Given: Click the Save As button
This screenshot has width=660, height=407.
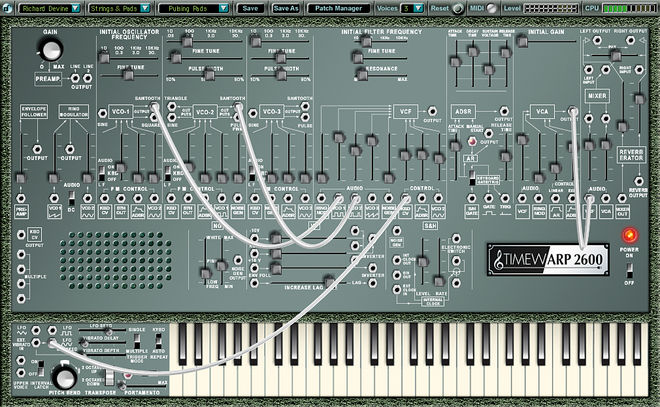Looking at the screenshot, I should point(285,8).
